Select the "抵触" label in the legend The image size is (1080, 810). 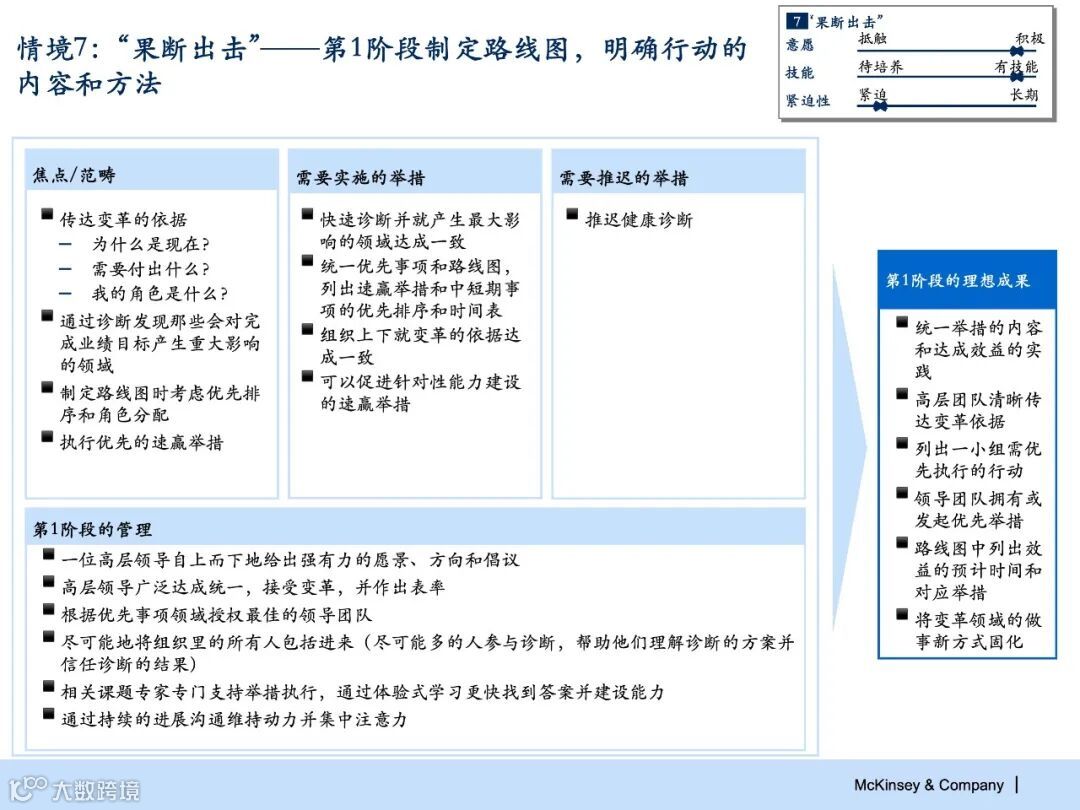pyautogui.click(x=872, y=39)
